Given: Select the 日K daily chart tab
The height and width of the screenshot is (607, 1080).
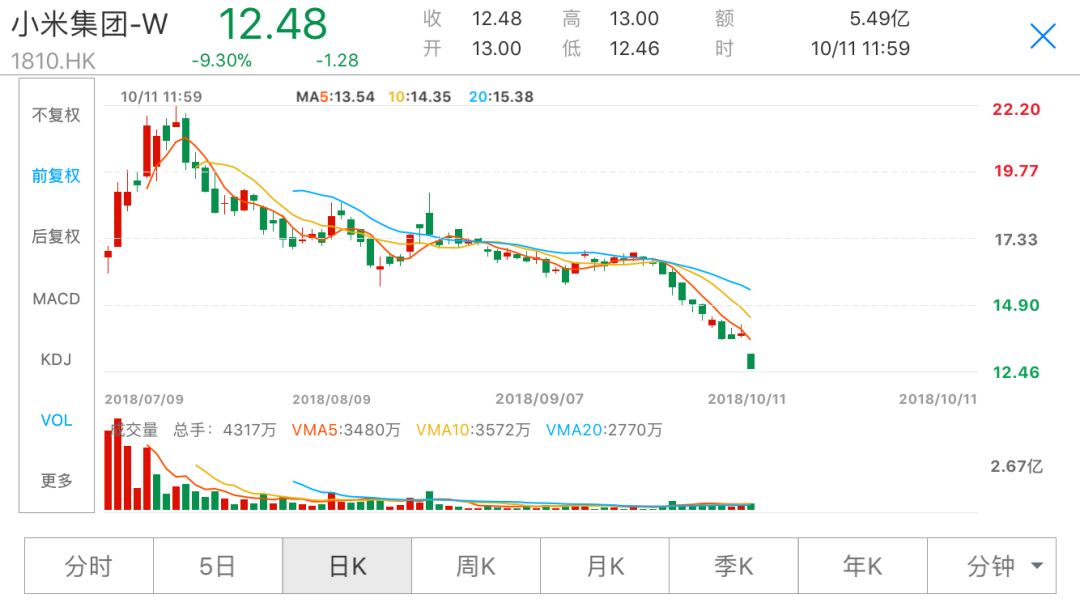Looking at the screenshot, I should [x=347, y=566].
